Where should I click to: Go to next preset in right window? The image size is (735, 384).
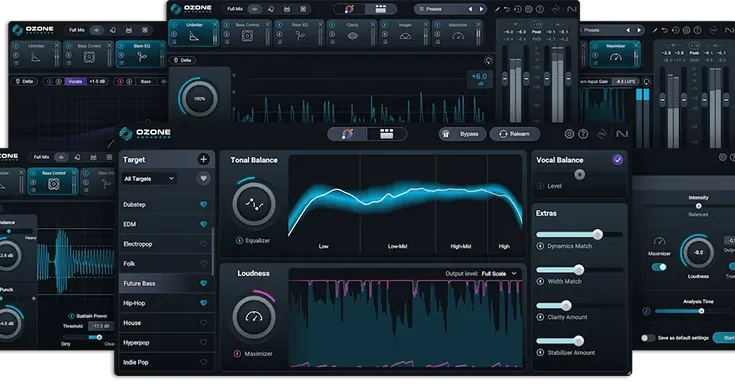(x=638, y=30)
